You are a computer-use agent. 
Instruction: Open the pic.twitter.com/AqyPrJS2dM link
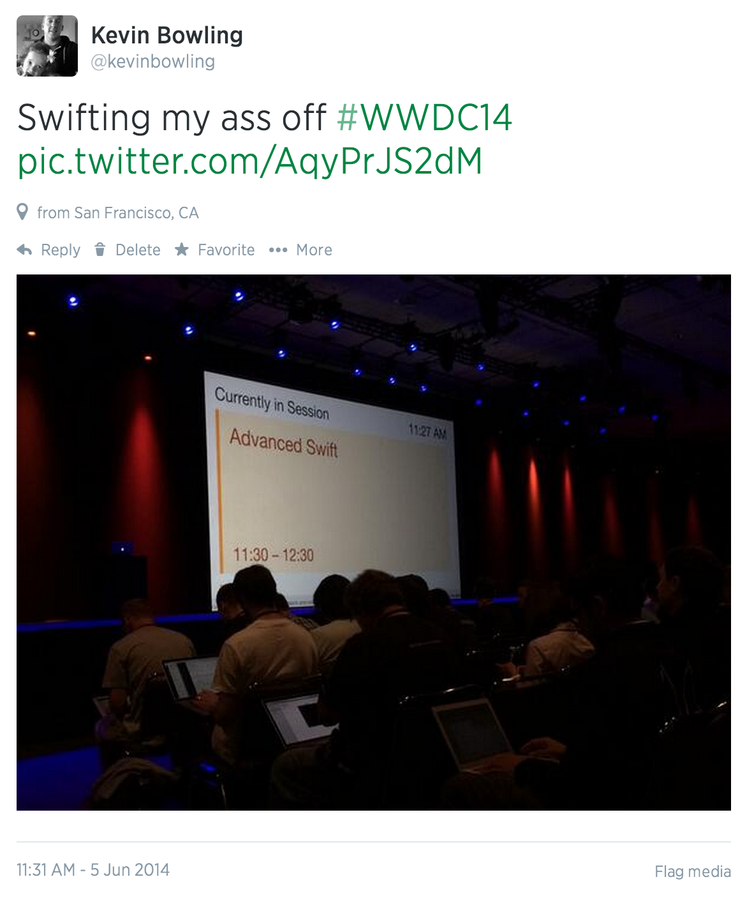250,162
